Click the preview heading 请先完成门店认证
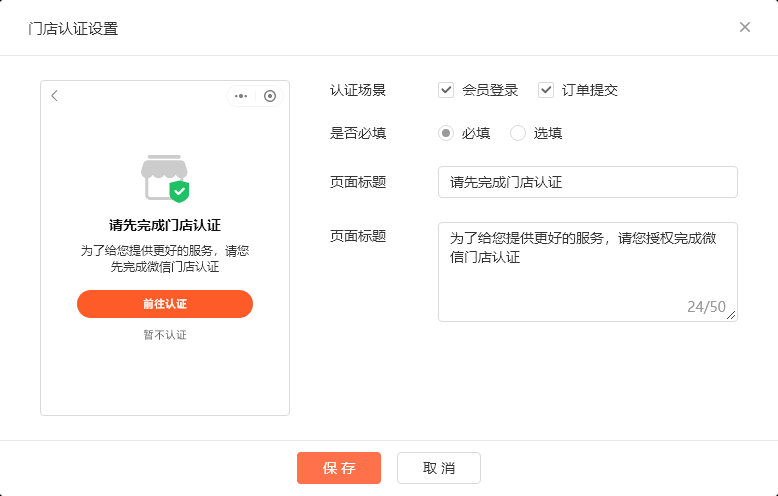The image size is (778, 496). [165, 225]
